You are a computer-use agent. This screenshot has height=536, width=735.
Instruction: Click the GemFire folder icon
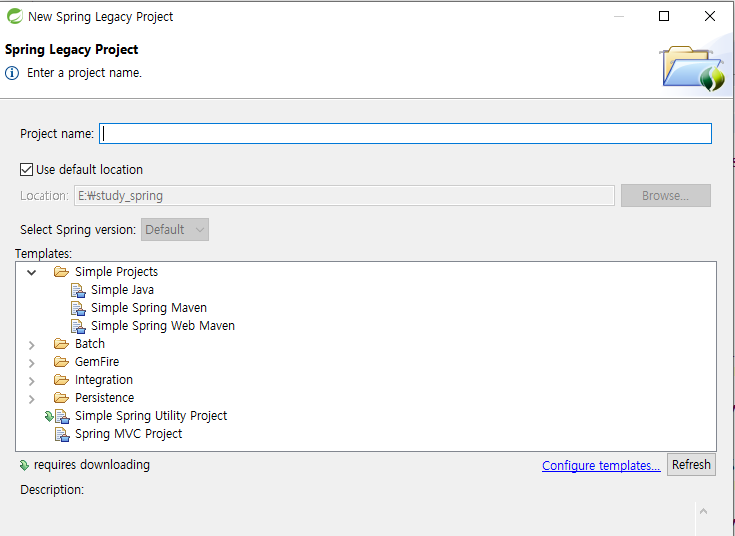[x=61, y=362]
